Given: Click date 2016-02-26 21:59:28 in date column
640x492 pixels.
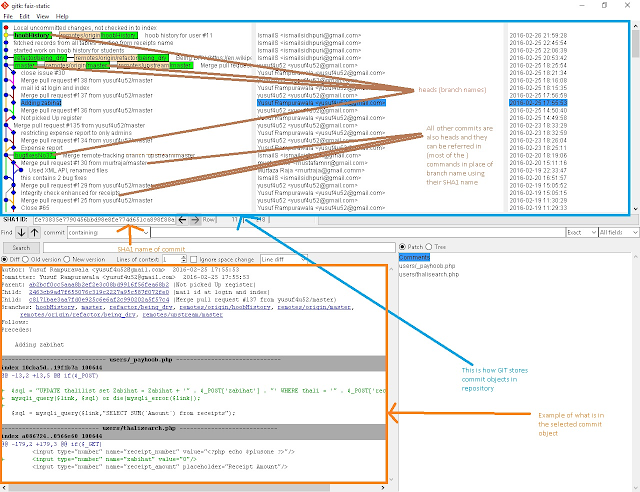Looking at the screenshot, I should (x=538, y=36).
